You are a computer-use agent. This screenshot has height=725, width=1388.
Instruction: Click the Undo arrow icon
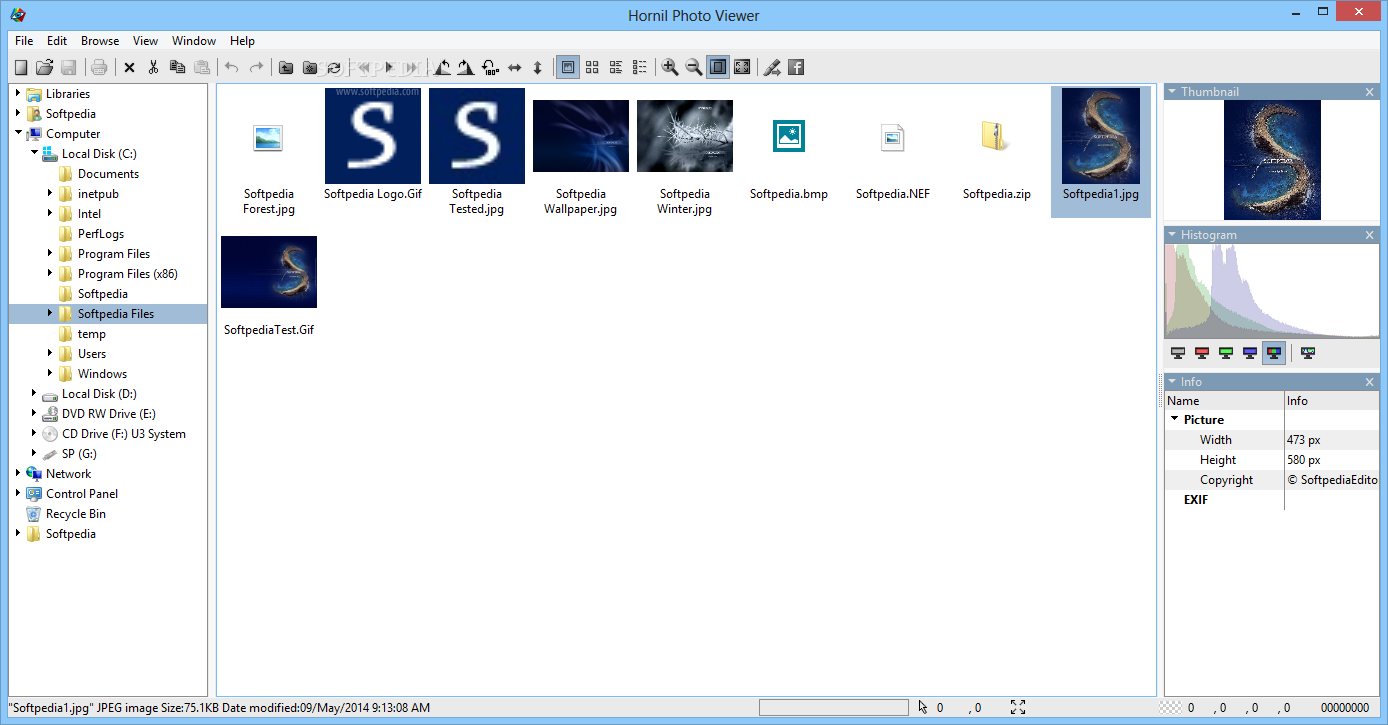pyautogui.click(x=232, y=67)
